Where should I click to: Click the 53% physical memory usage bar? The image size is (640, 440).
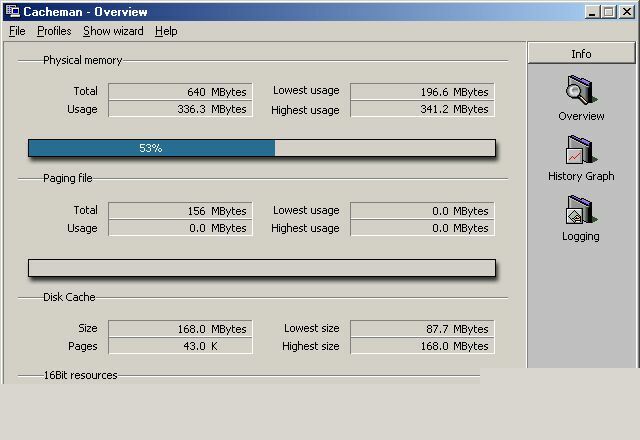tap(262, 148)
